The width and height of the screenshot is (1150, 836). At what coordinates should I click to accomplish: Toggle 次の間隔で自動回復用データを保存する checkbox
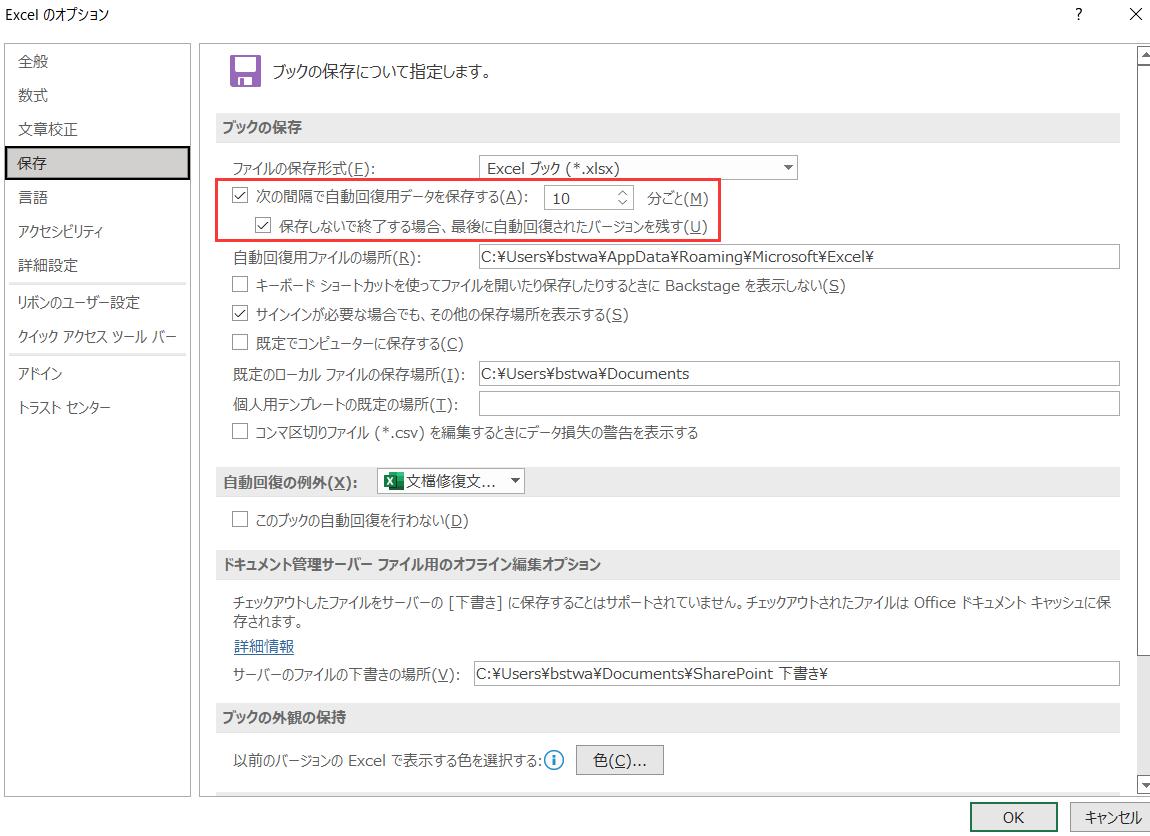pos(240,196)
